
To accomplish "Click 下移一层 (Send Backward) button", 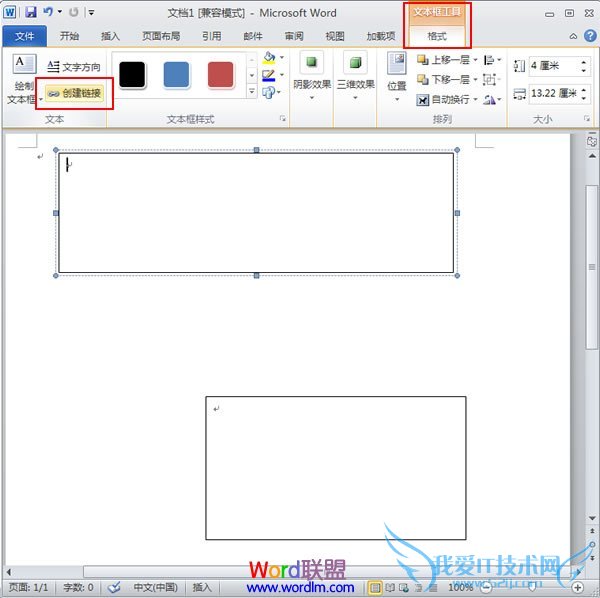I will pos(443,80).
